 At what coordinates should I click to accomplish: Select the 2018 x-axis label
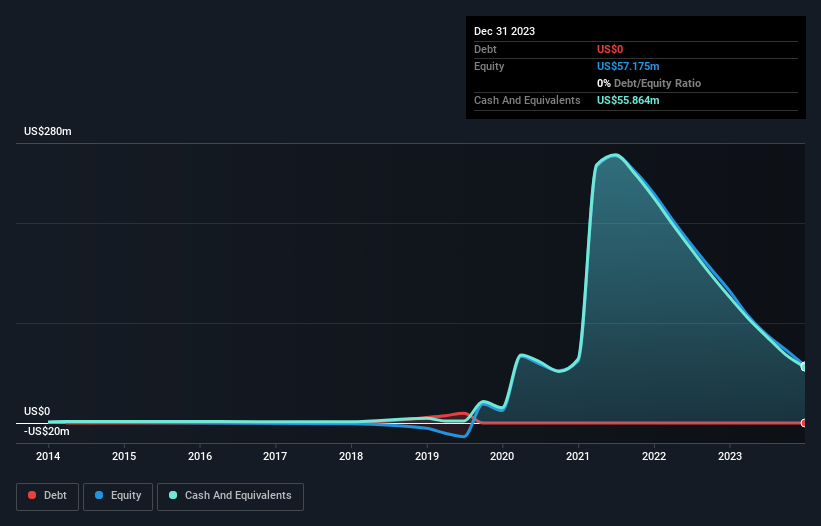tap(351, 456)
